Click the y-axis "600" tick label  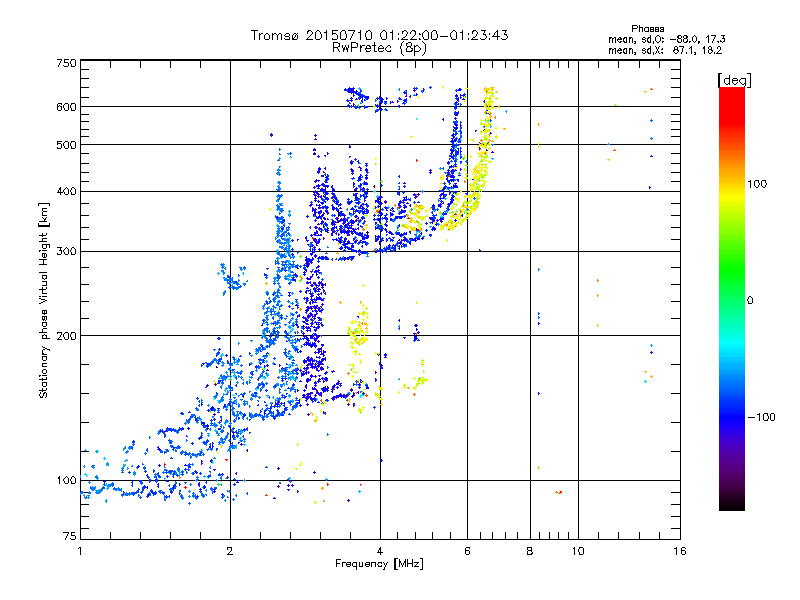point(67,107)
